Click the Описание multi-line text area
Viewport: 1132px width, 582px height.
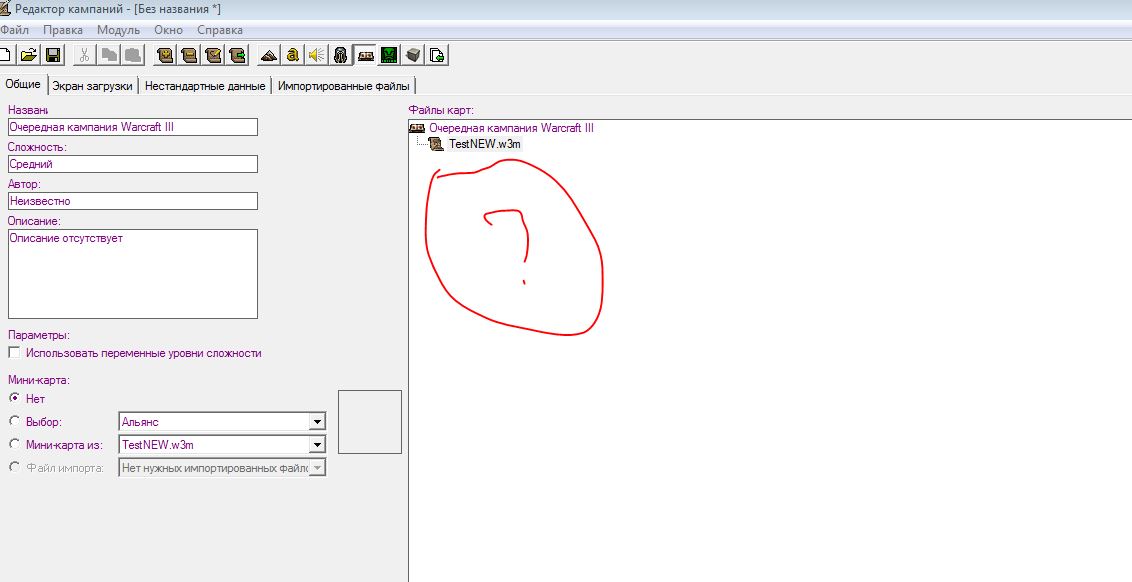coord(133,274)
